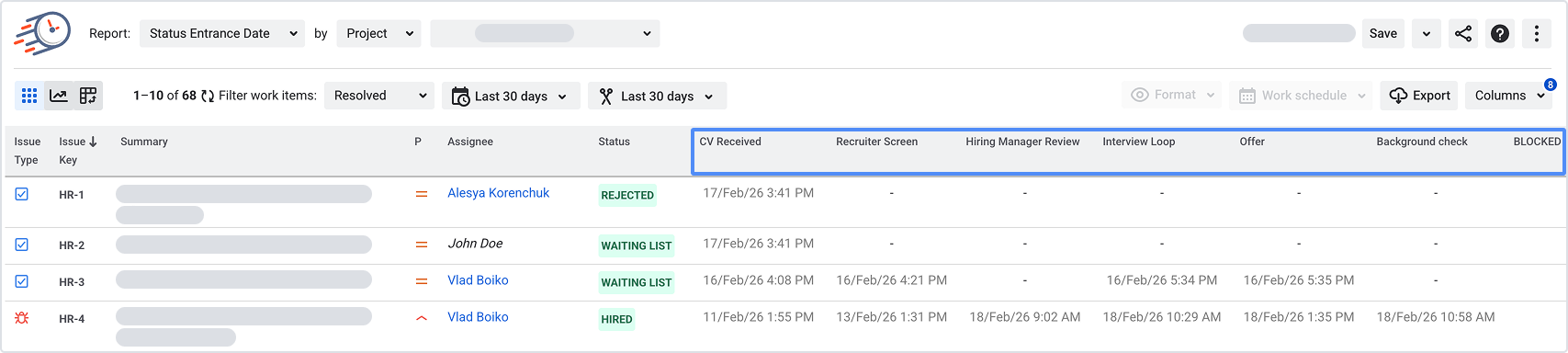Switch to grid table view
The image size is (1568, 353).
(x=29, y=96)
